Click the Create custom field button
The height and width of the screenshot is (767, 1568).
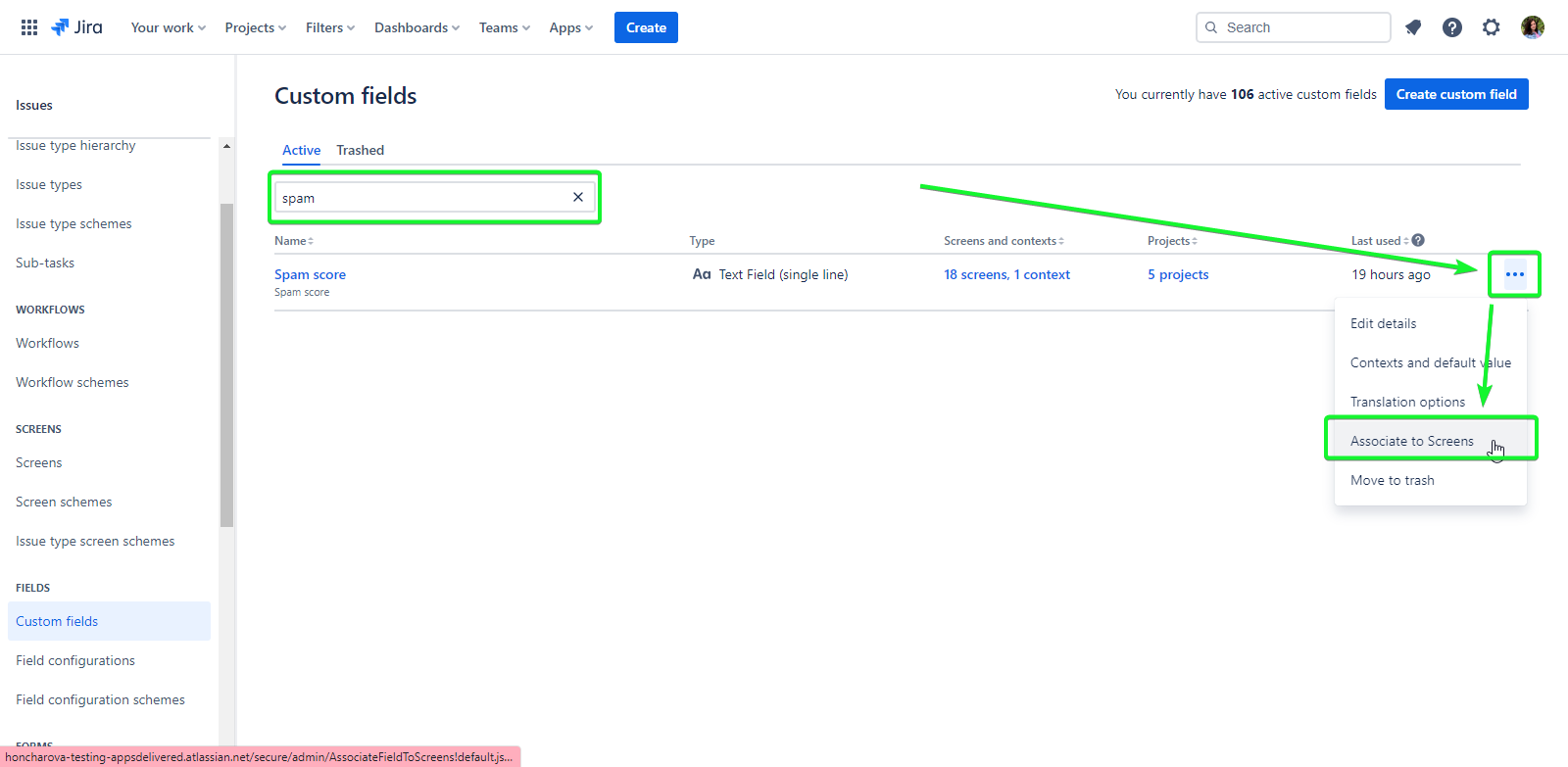point(1456,94)
